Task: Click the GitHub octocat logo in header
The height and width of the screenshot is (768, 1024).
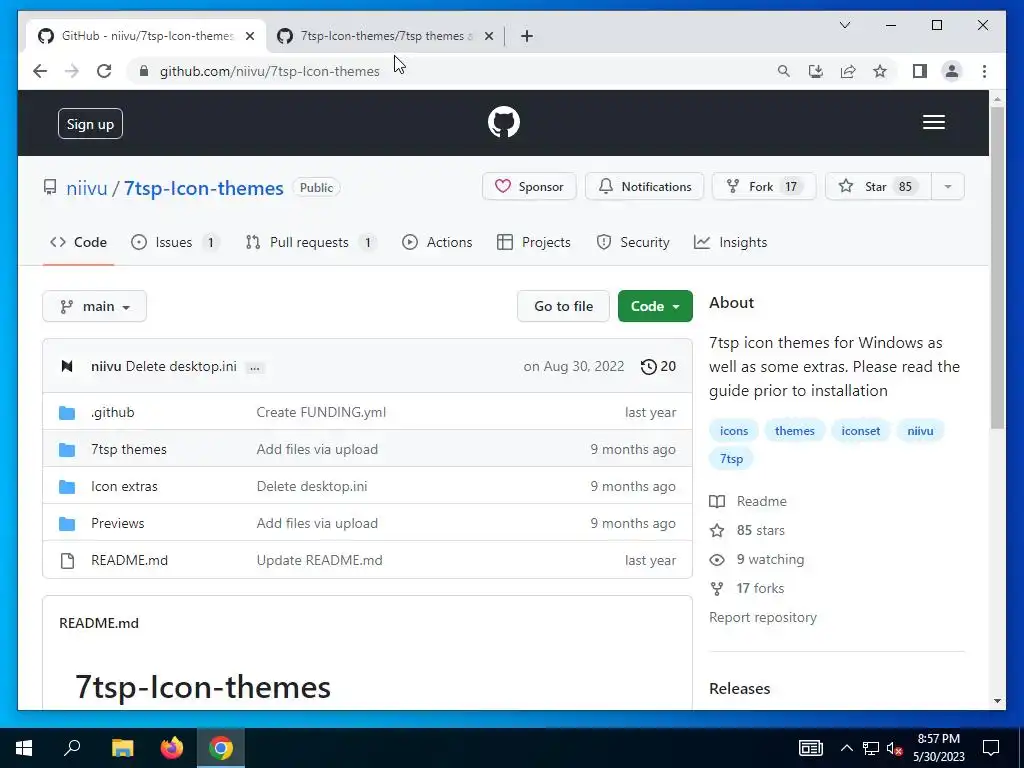Action: pos(504,122)
